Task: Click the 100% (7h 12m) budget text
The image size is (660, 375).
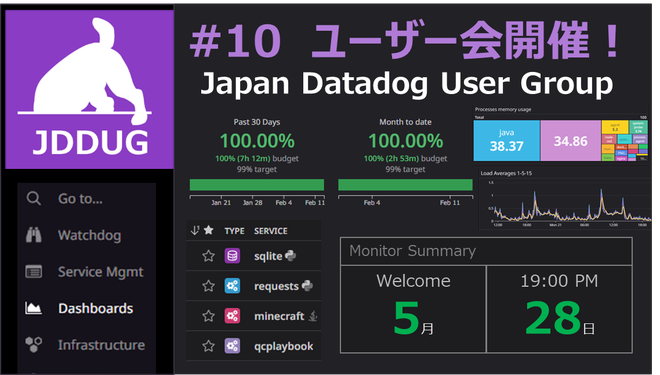Action: [257, 159]
